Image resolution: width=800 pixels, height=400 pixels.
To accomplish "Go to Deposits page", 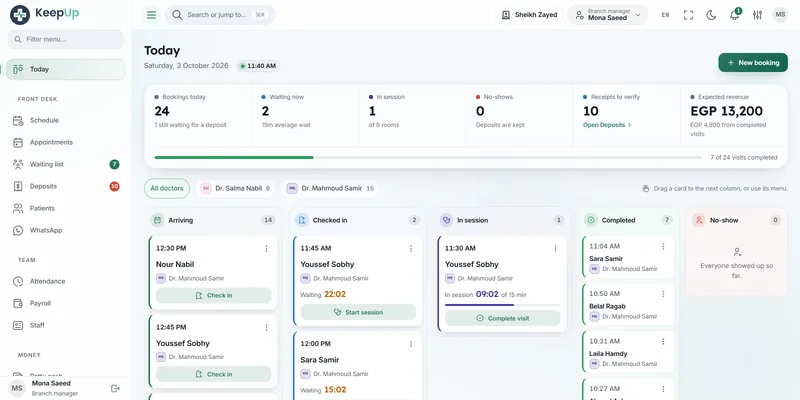I will 65,186.
